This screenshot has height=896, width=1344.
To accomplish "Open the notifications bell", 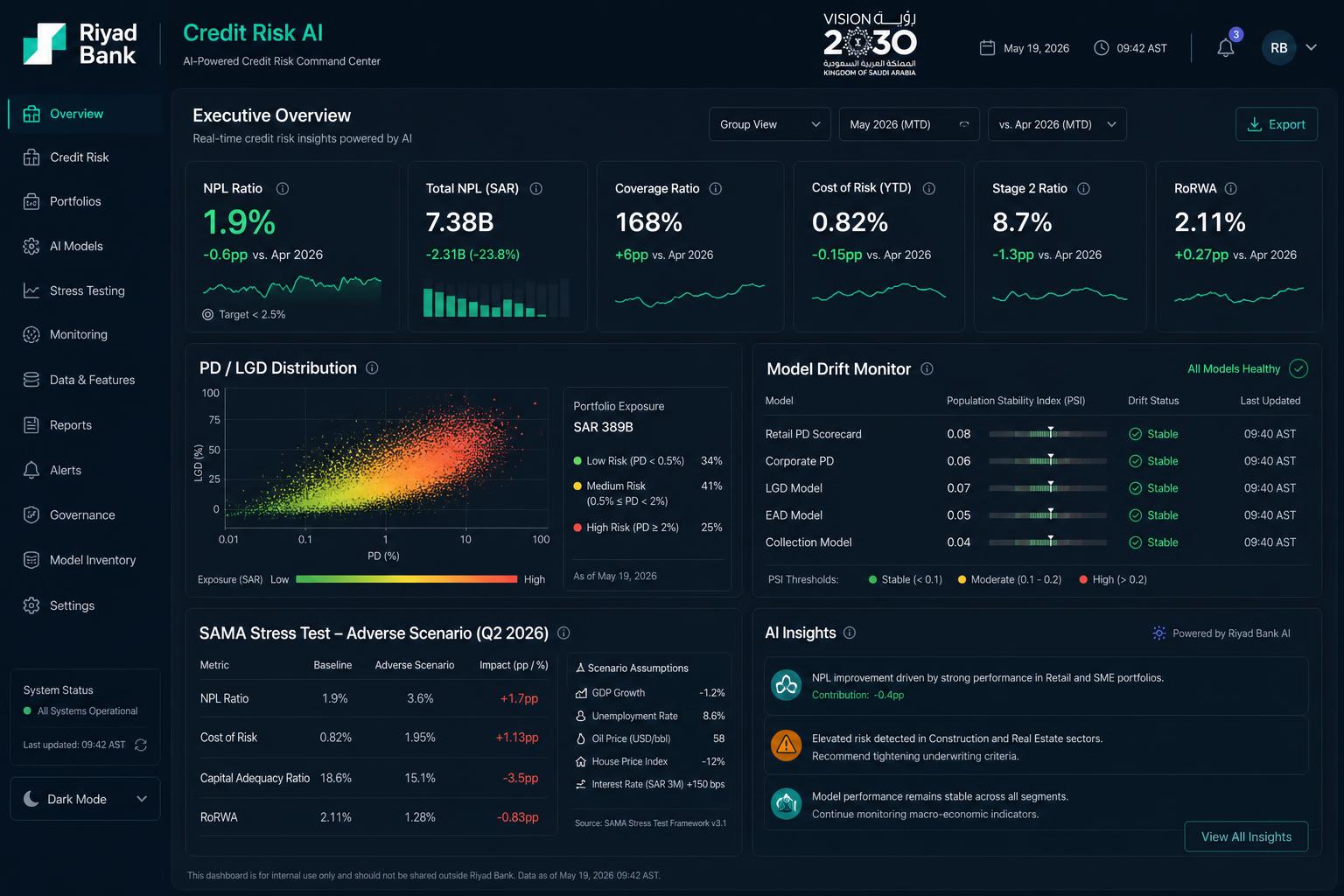I will 1226,48.
